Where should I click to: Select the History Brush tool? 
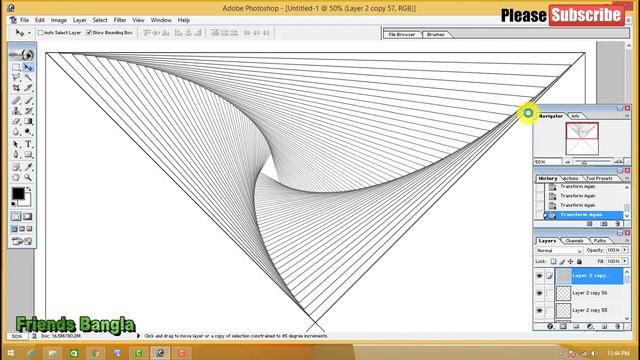pos(28,111)
